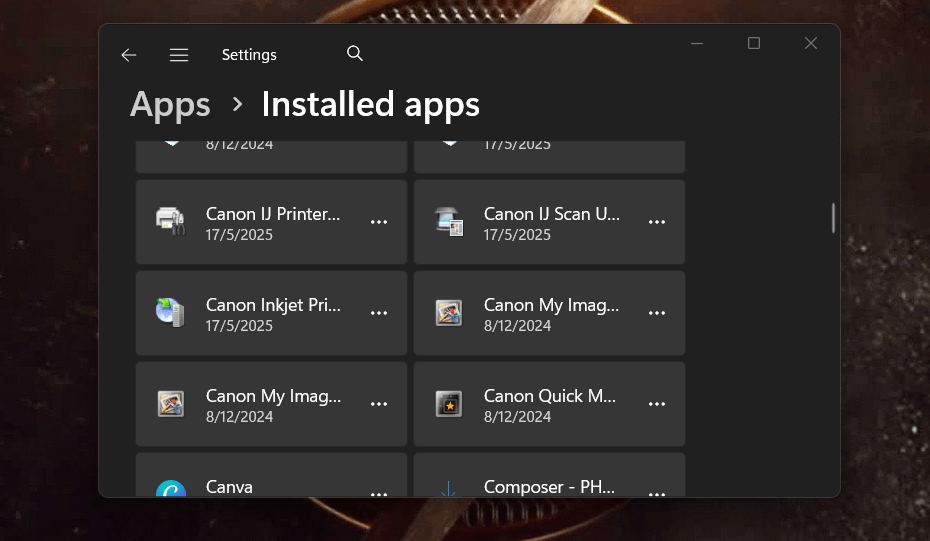The width and height of the screenshot is (930, 541).
Task: Select the Canon IJ Printer app name
Action: (x=273, y=214)
